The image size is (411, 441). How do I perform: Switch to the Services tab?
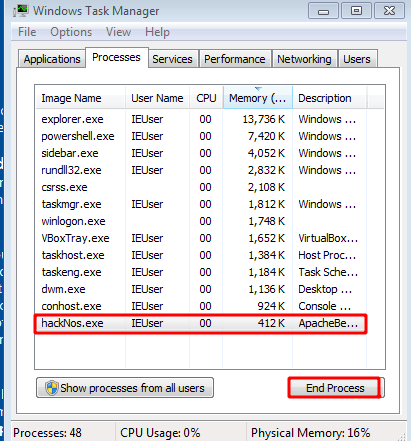click(172, 59)
